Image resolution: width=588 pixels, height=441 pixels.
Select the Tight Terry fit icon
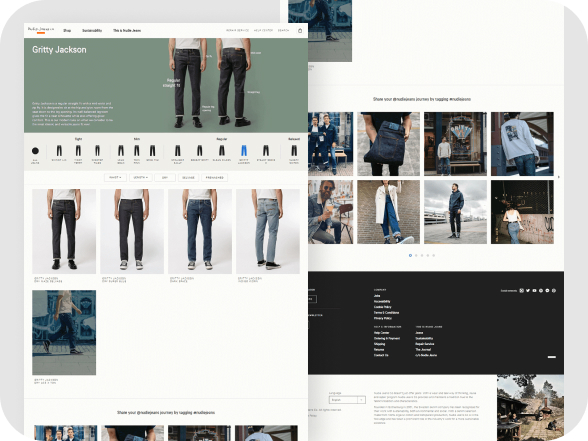tap(78, 151)
